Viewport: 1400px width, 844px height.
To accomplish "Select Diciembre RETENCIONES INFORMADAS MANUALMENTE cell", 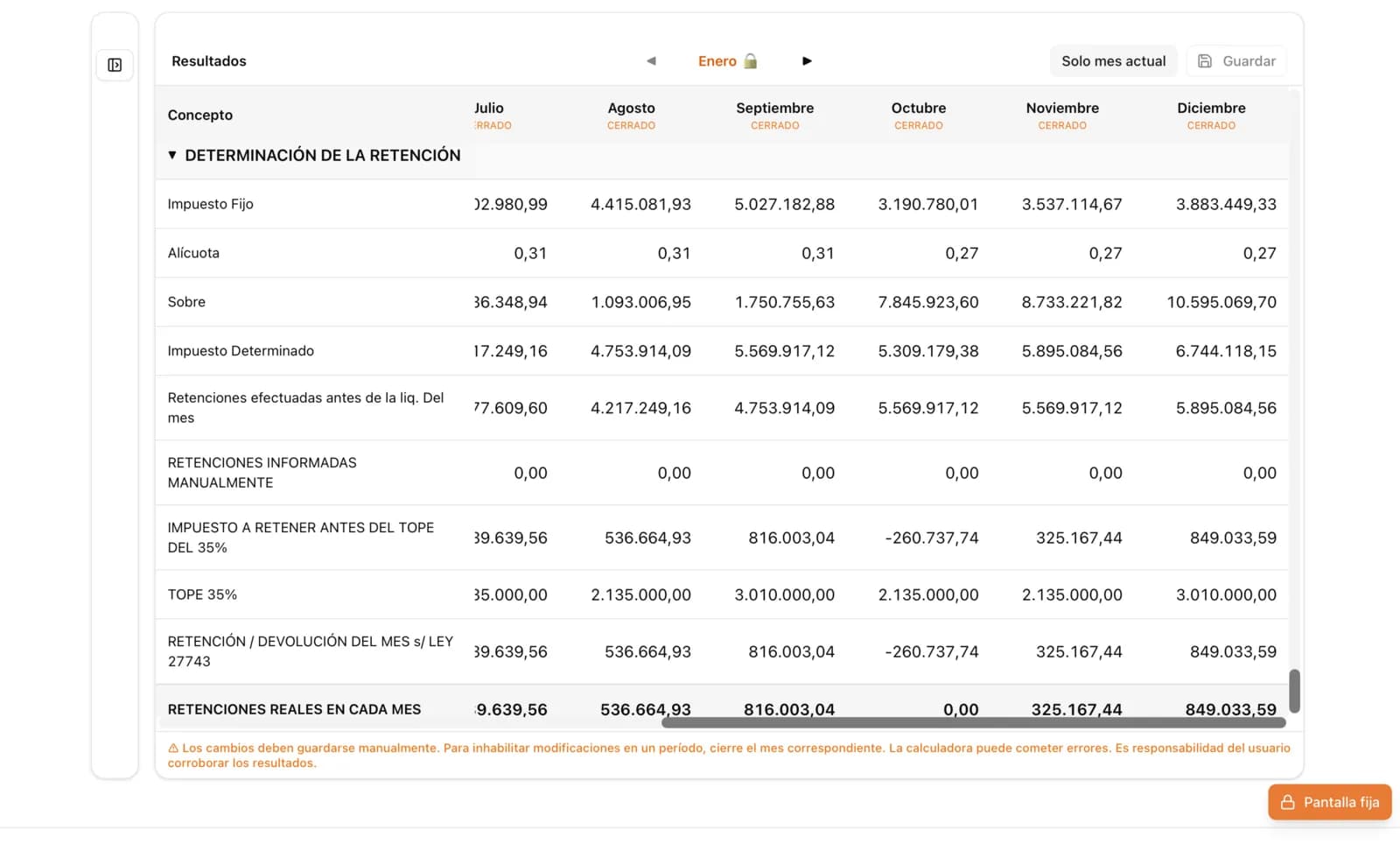I will pos(1258,474).
